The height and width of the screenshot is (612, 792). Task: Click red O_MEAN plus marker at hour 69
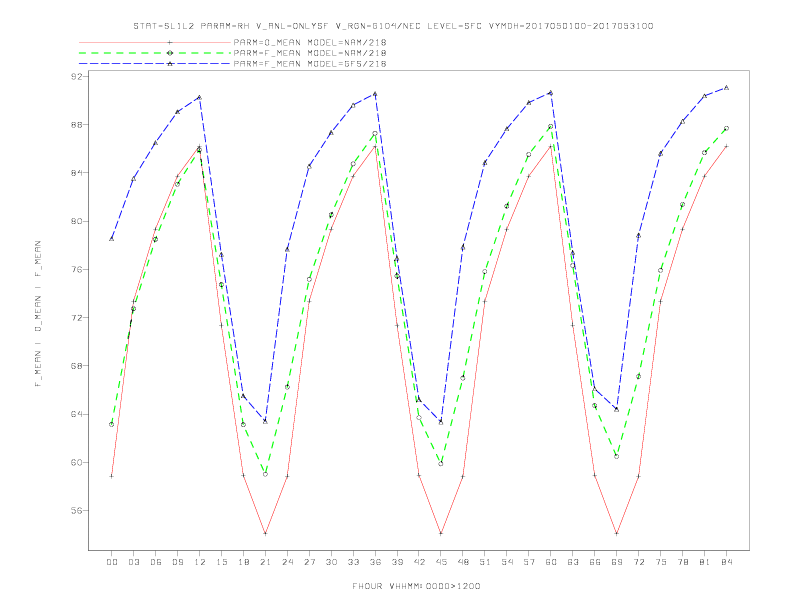pyautogui.click(x=617, y=533)
